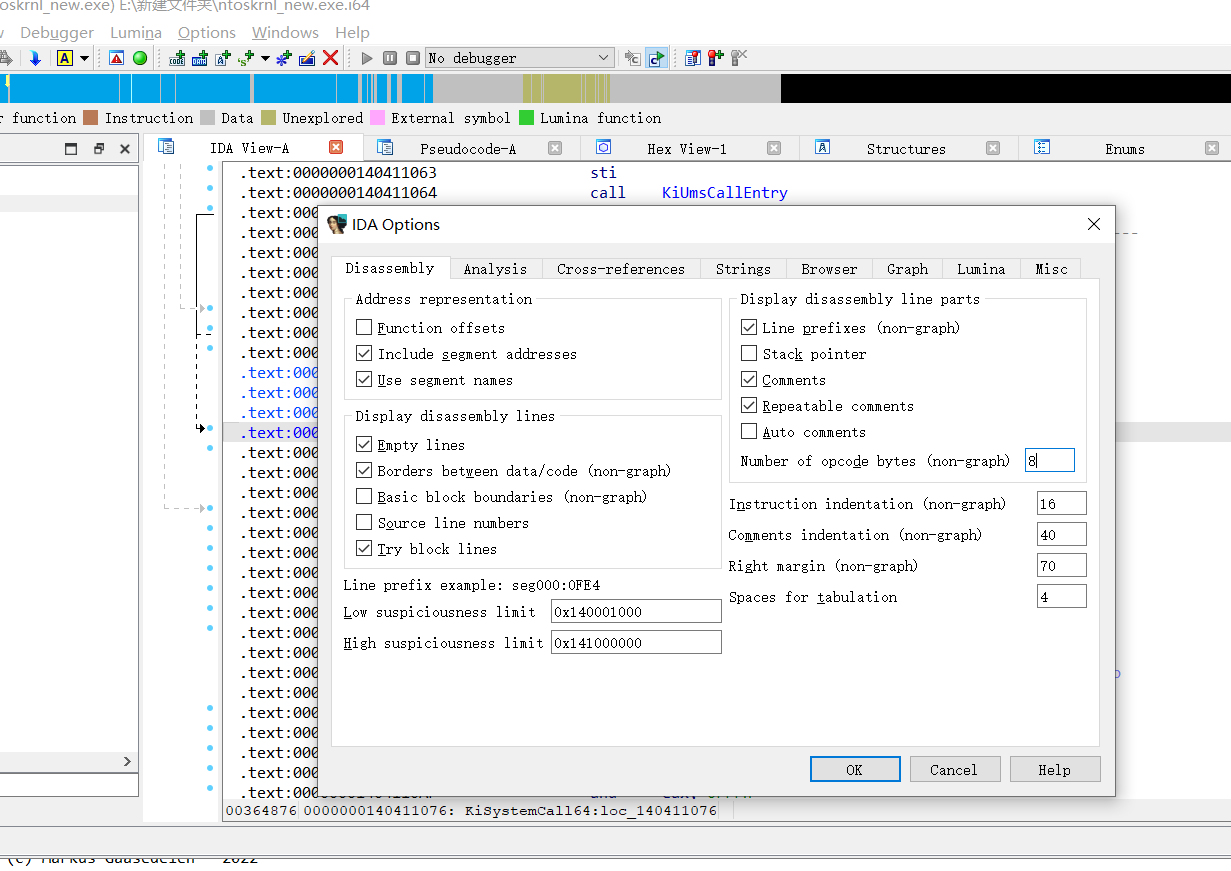1231x871 pixels.
Task: Click the grey breakpoint X toolbar icon
Action: pos(739,58)
